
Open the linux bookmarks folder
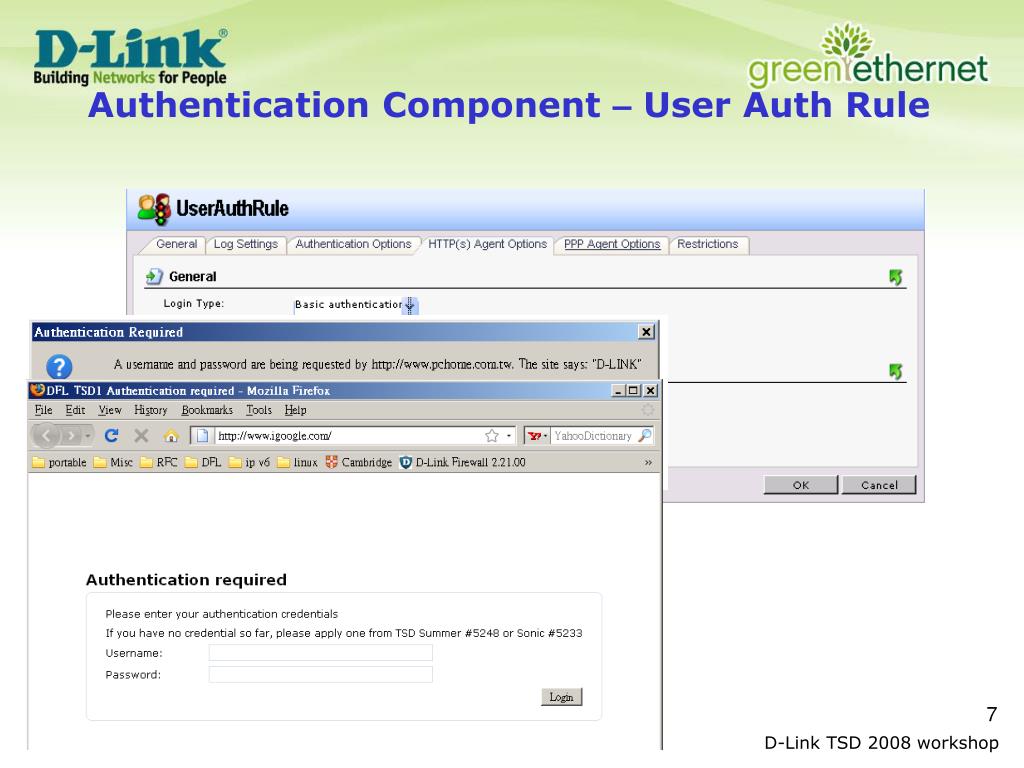tap(297, 462)
